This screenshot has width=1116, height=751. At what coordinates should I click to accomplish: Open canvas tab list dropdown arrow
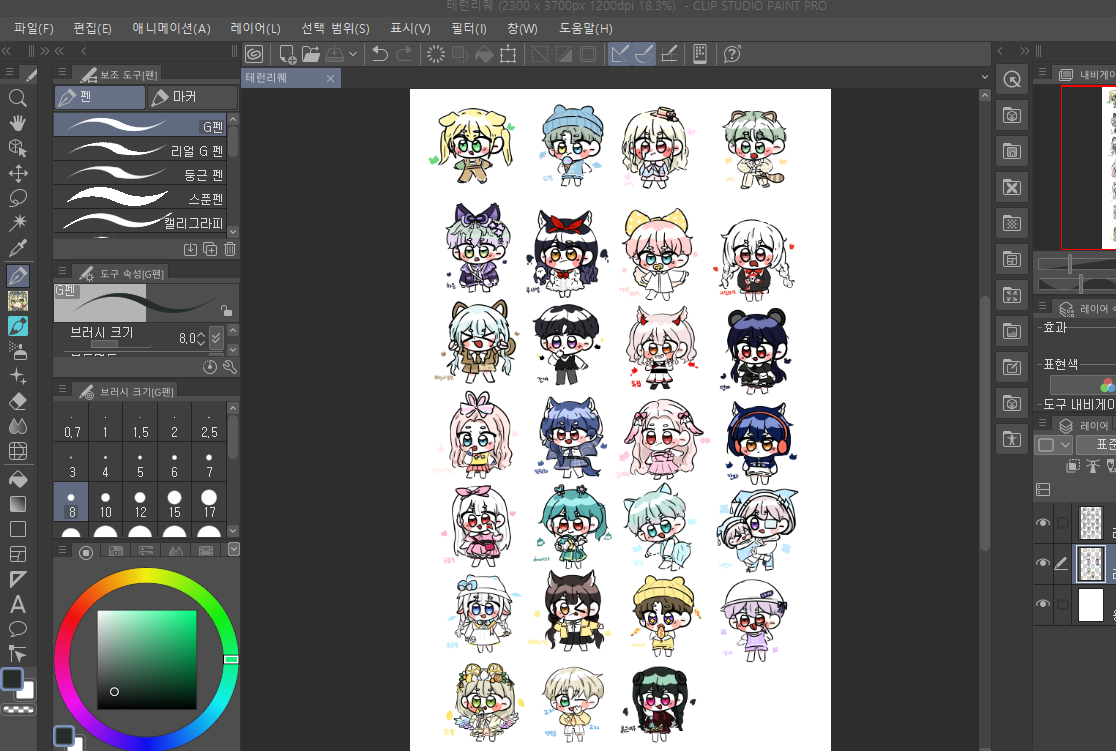(x=985, y=77)
